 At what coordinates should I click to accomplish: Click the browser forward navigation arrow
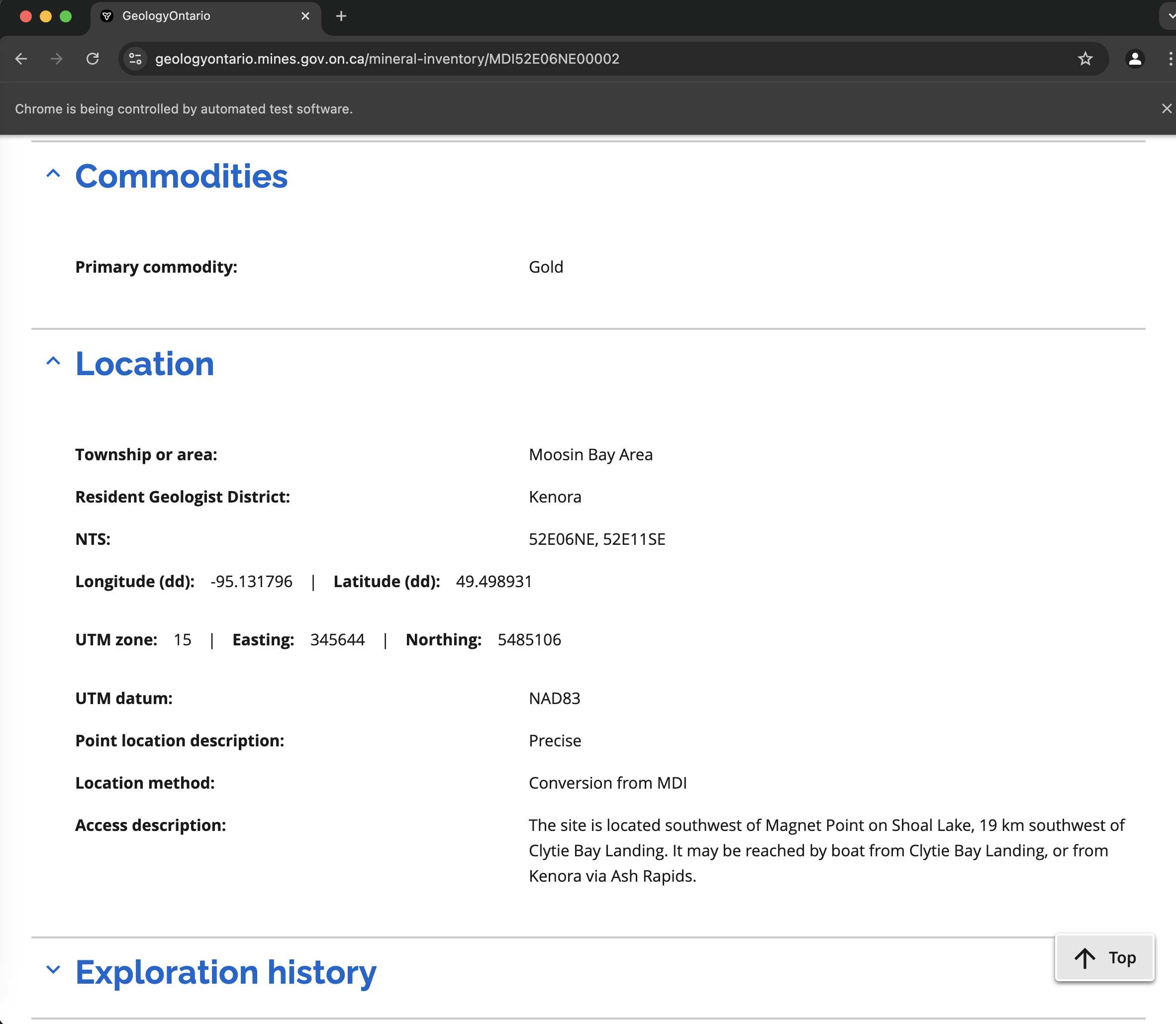point(56,59)
